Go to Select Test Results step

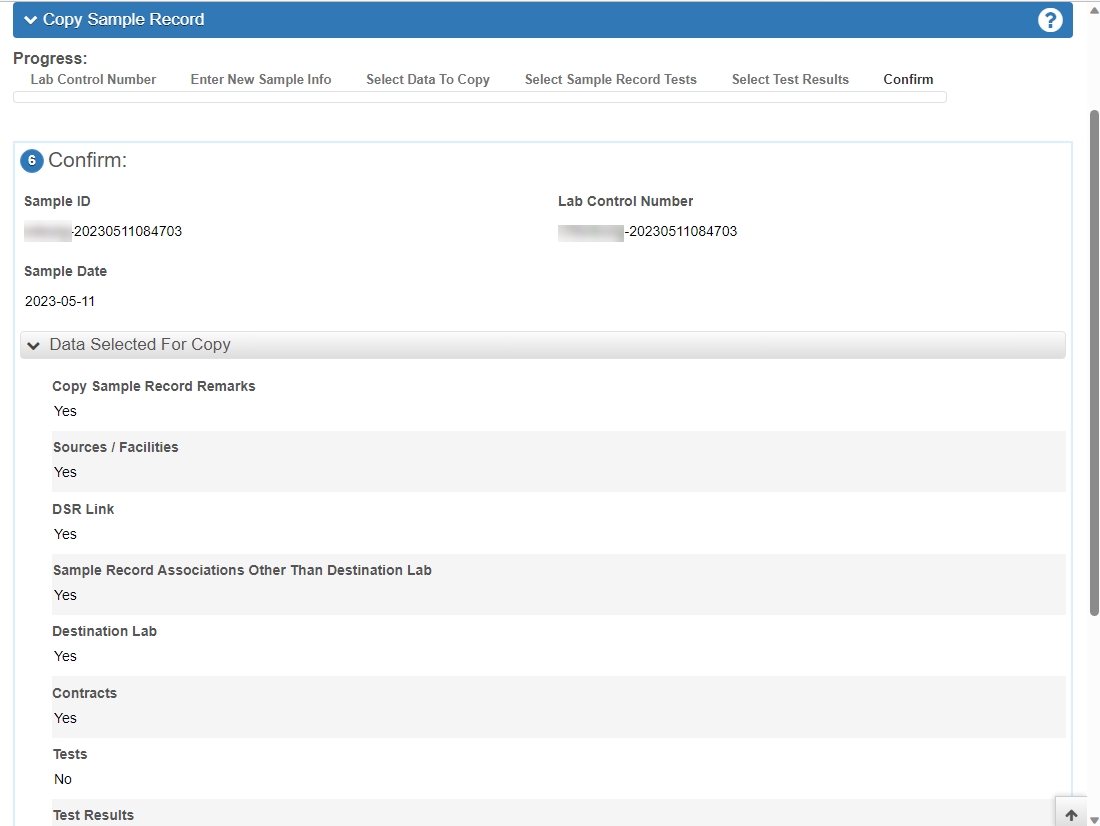click(790, 79)
